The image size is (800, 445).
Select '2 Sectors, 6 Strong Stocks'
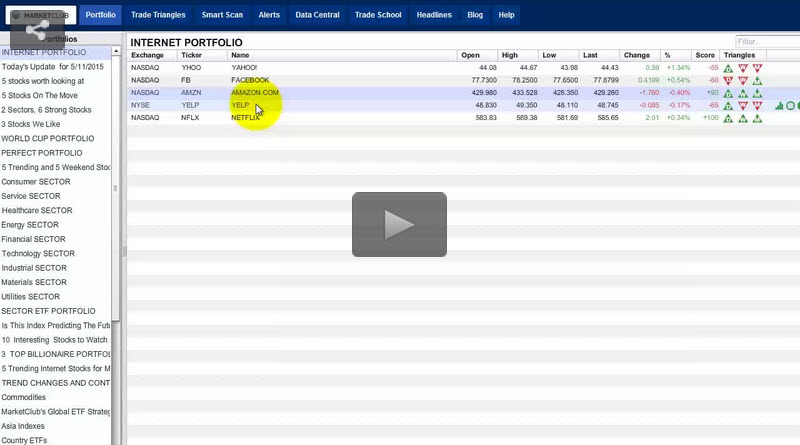coord(46,110)
